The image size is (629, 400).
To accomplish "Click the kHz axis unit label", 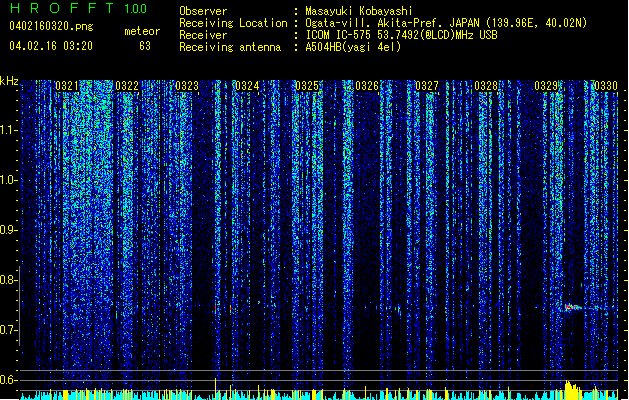I will pos(9,81).
